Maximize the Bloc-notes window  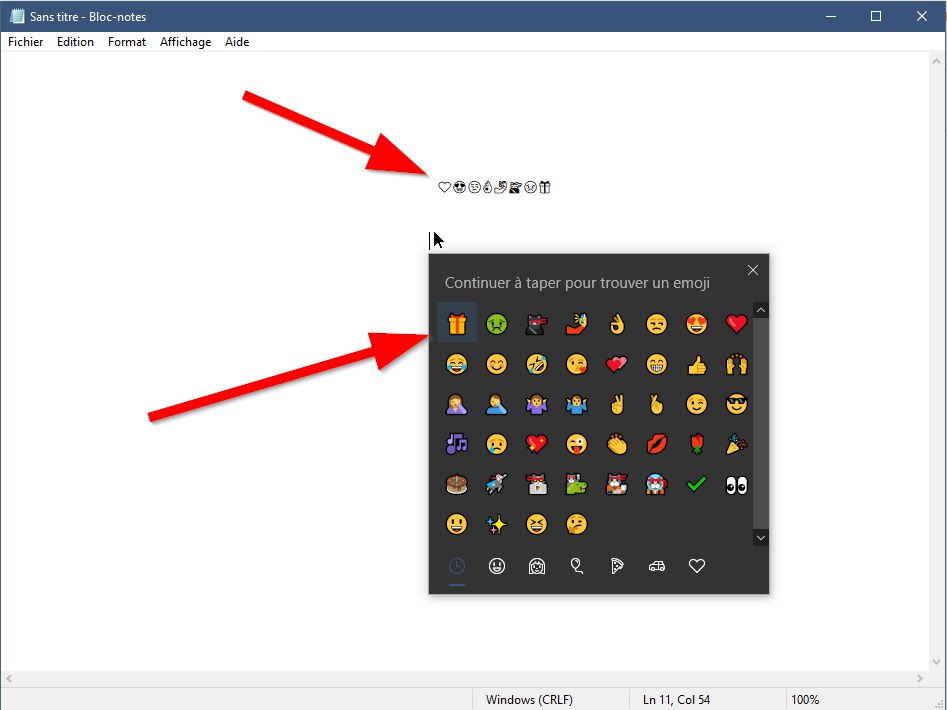[x=876, y=16]
